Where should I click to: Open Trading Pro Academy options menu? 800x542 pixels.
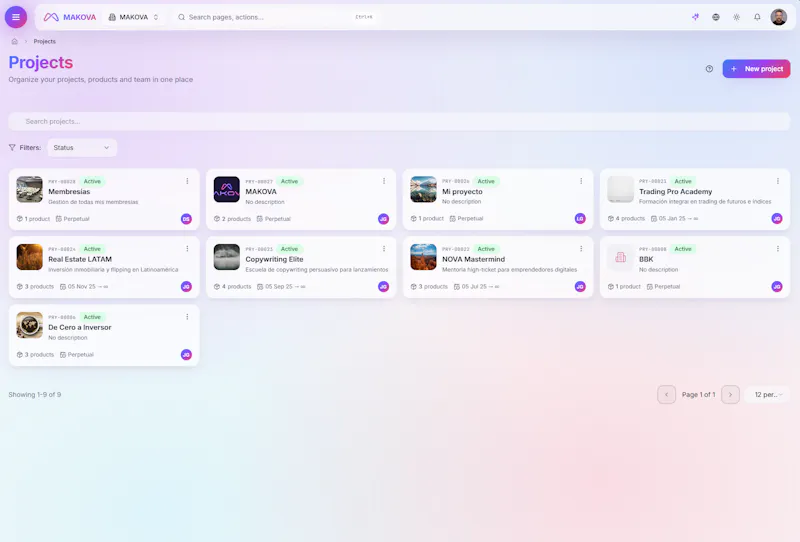click(x=778, y=181)
